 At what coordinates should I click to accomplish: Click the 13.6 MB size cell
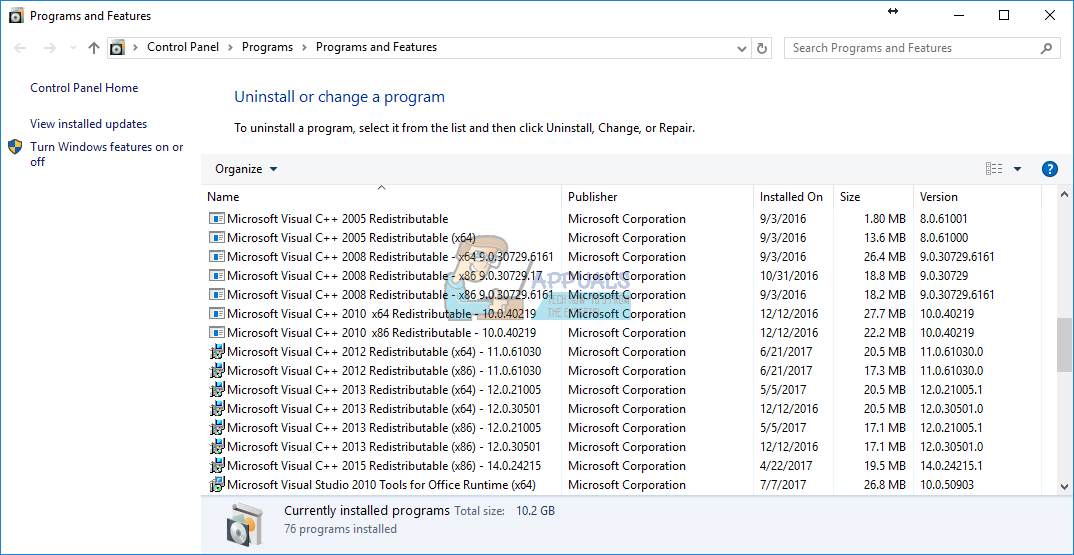tap(885, 238)
